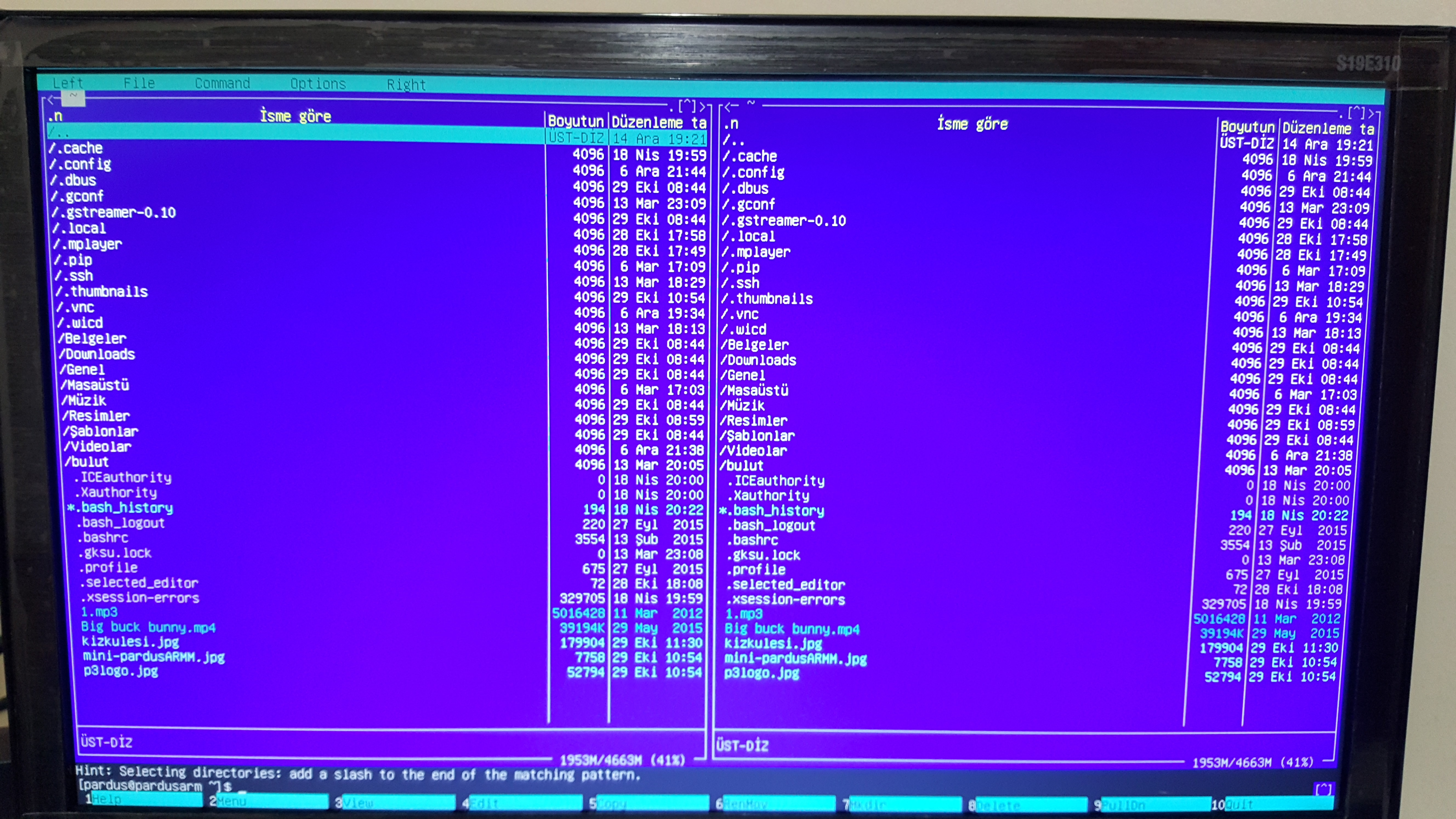Screen dimensions: 1456x819
Task: Select /.local in the right panel
Action: pyautogui.click(x=748, y=236)
